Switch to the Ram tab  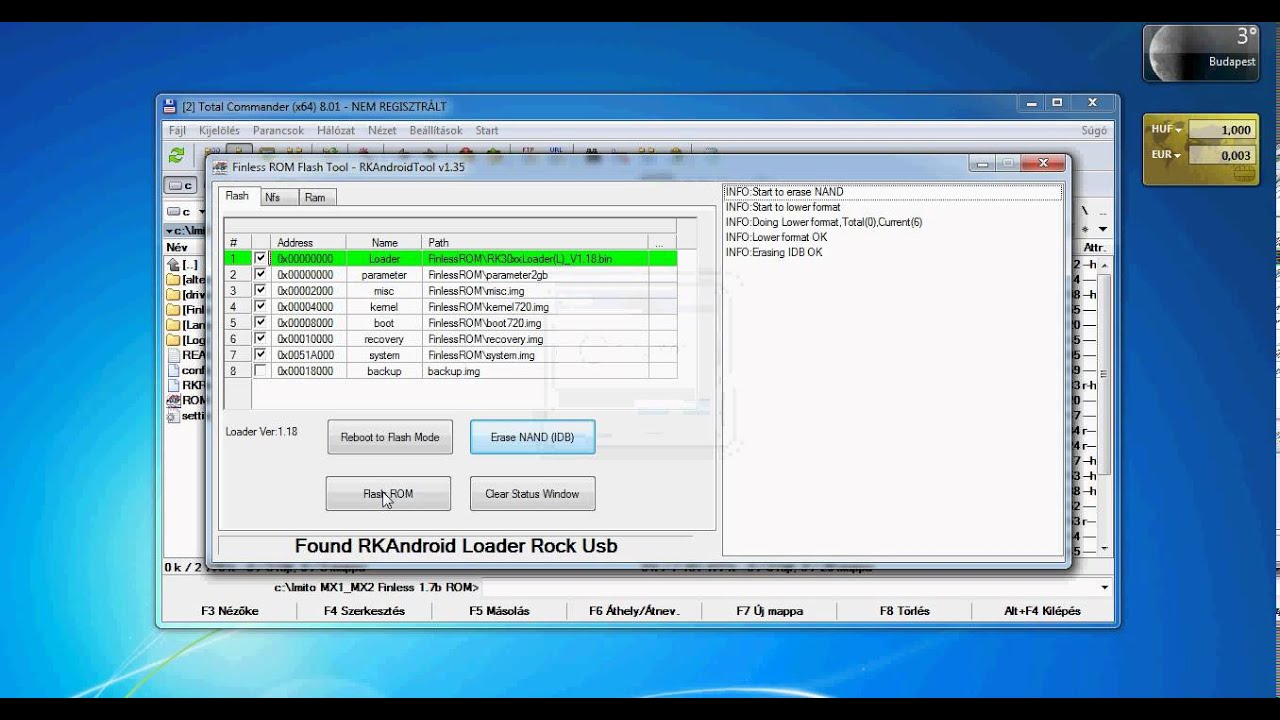pos(315,198)
